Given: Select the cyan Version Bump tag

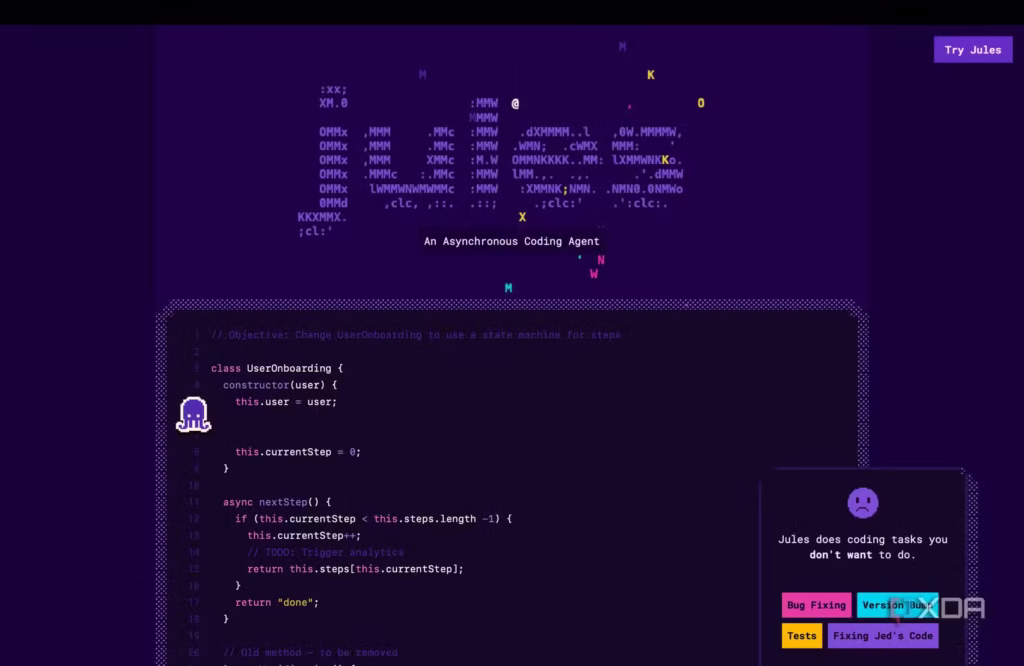Looking at the screenshot, I should pyautogui.click(x=897, y=605).
